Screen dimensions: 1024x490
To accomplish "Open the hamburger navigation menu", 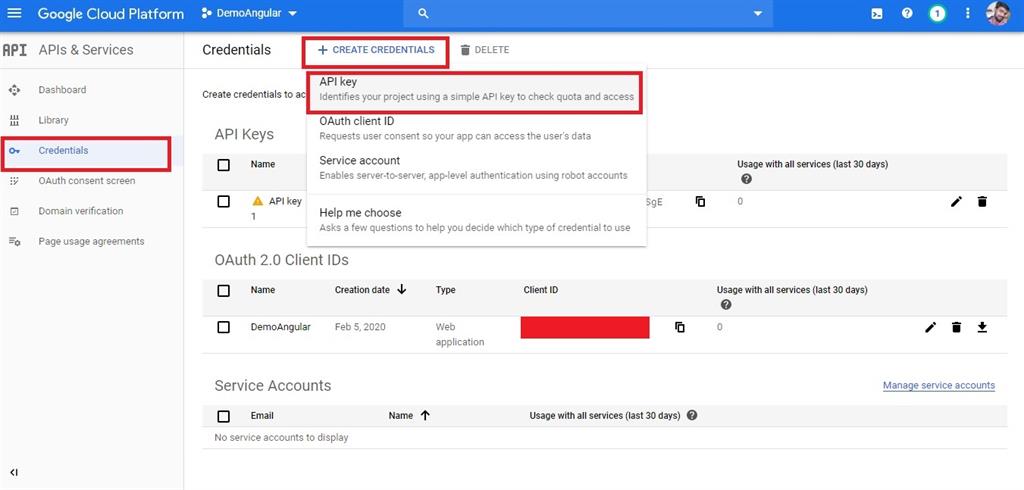I will (x=14, y=13).
